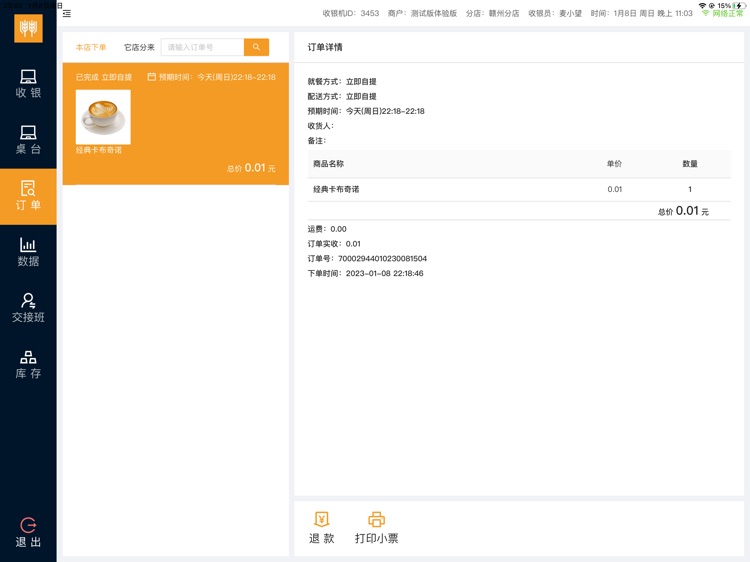Open the 交接班 shift handover section

click(28, 308)
